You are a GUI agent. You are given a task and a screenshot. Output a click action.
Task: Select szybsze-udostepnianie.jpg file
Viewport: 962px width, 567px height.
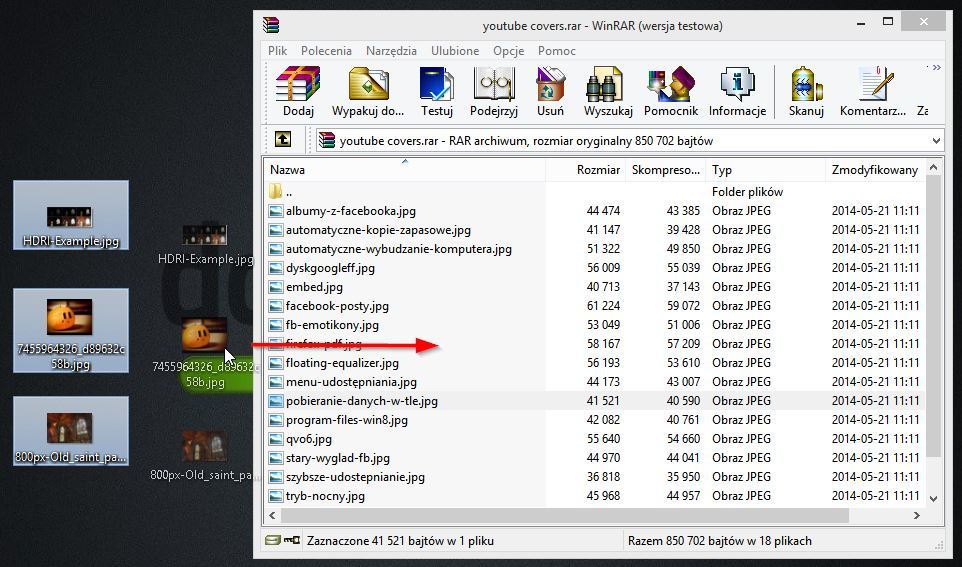point(355,477)
